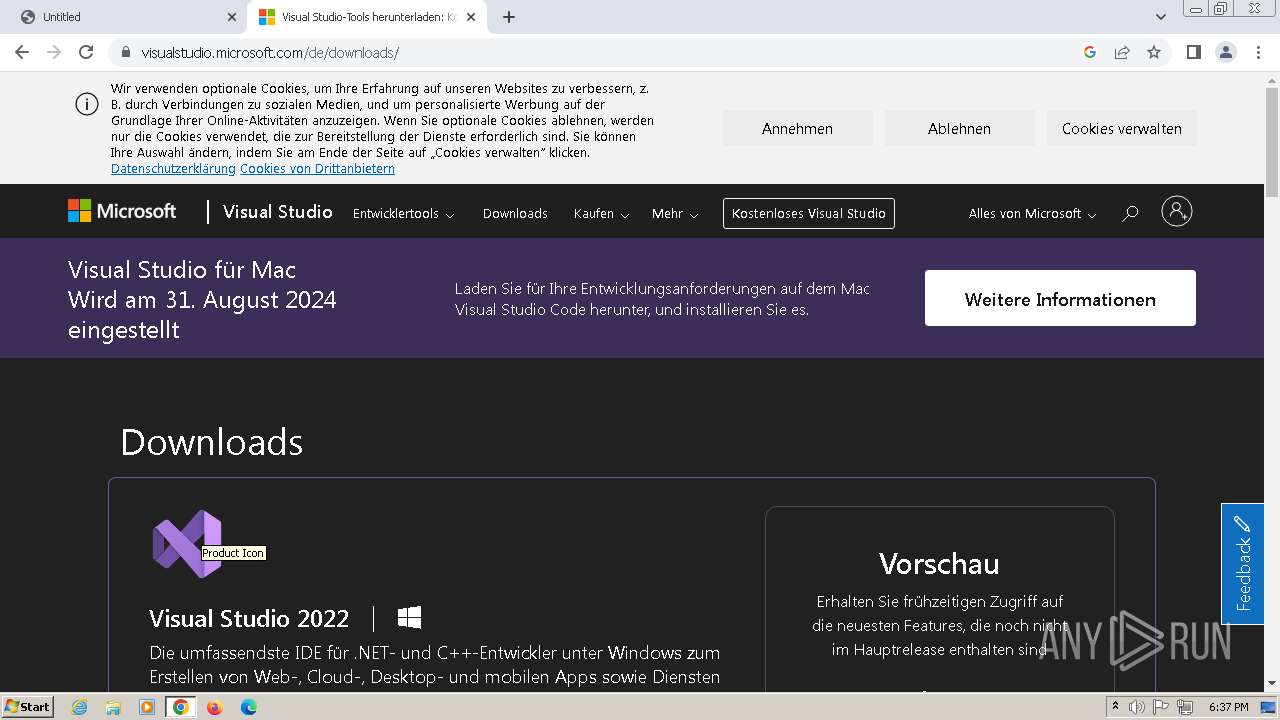Screen dimensions: 1280x720
Task: Bookmark this page with the star icon
Action: pyautogui.click(x=1154, y=52)
